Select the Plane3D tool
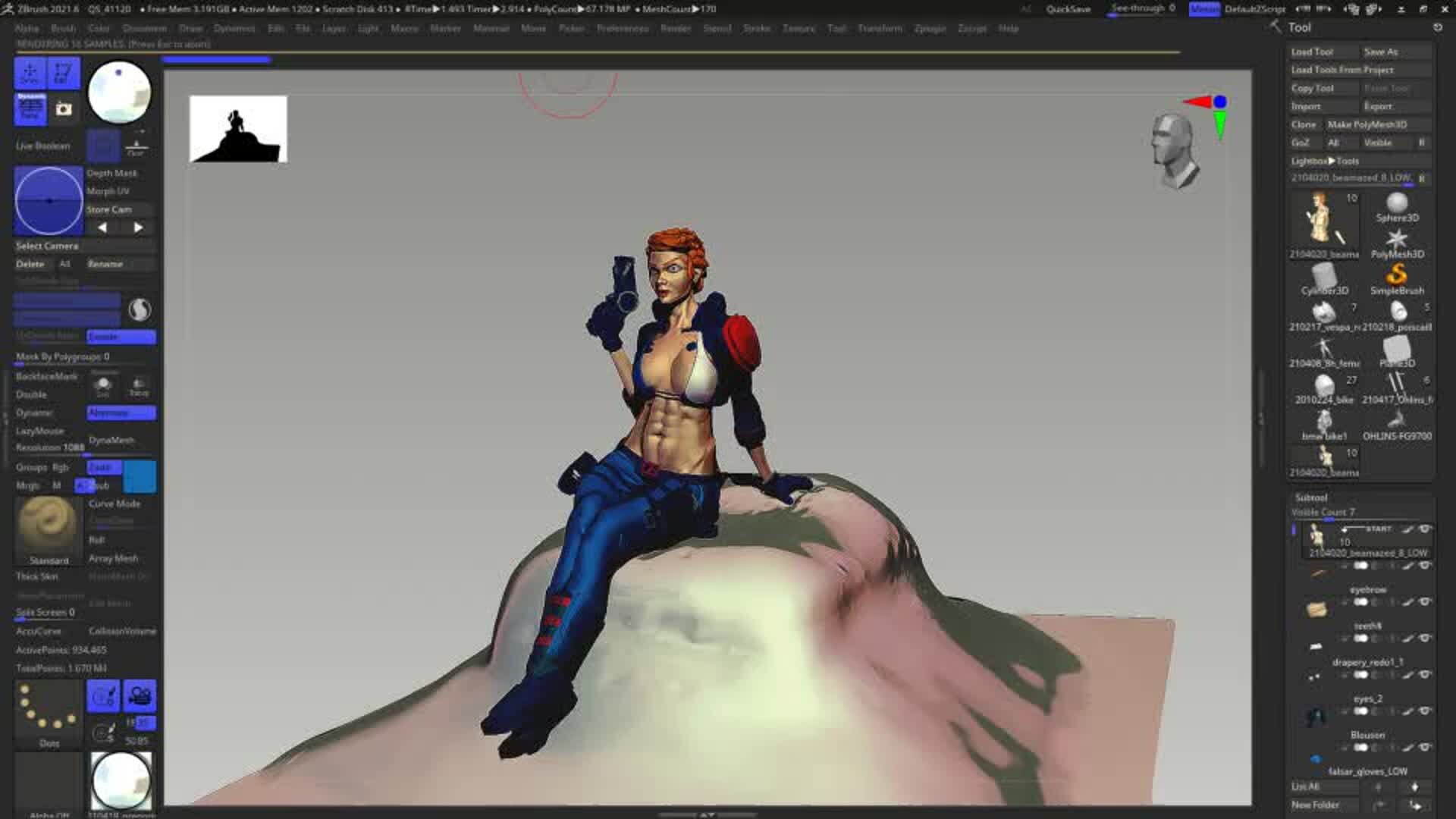Screen dimensions: 1456x819 click(1398, 349)
